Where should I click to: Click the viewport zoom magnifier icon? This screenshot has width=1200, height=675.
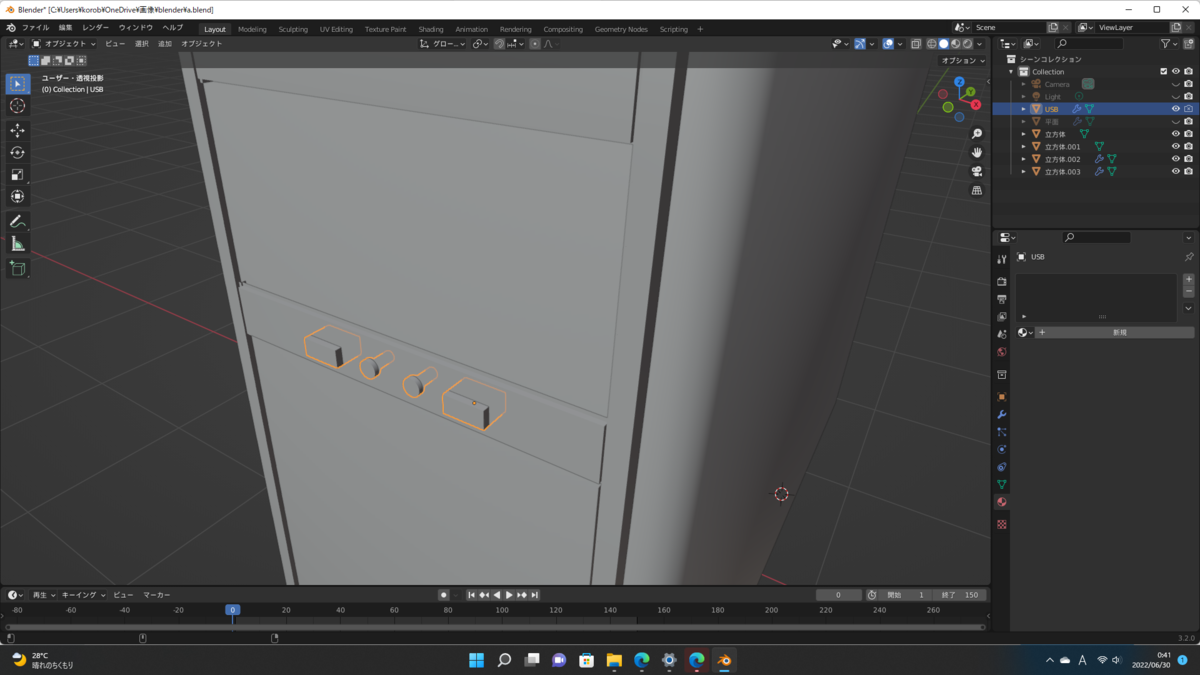pos(977,134)
